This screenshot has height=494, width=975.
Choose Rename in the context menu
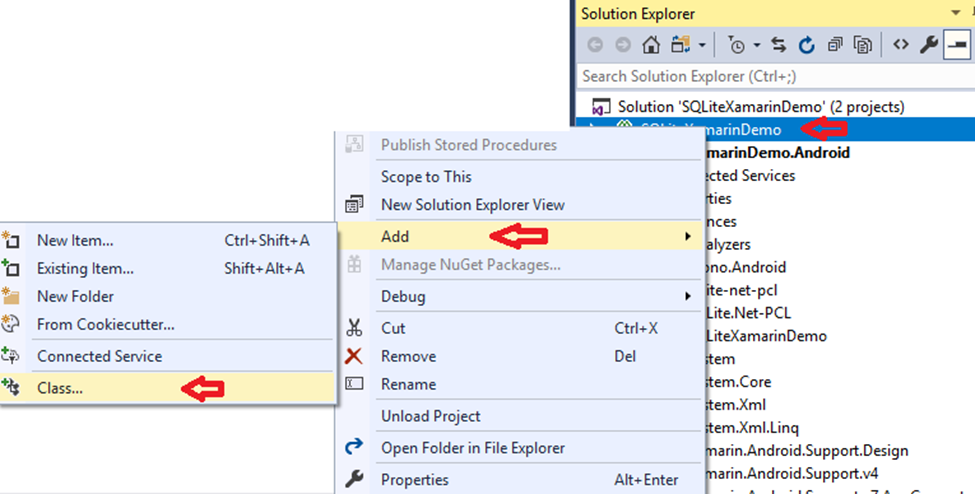[x=520, y=384]
